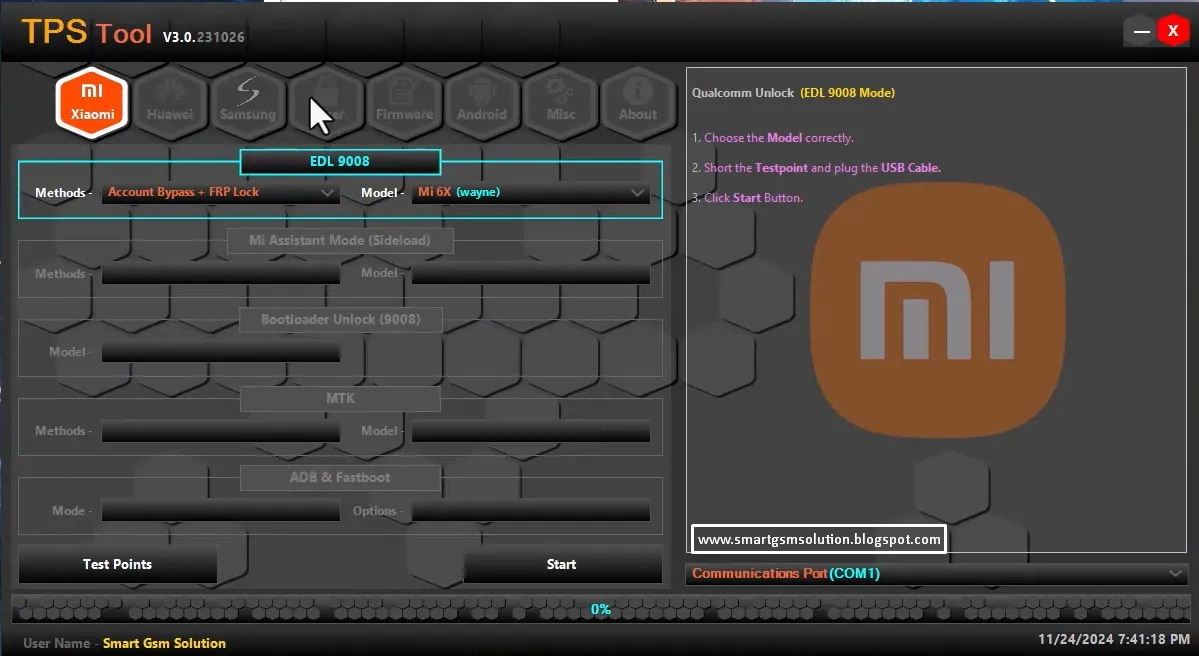Select the Xiaomi hexagon tab

point(92,102)
